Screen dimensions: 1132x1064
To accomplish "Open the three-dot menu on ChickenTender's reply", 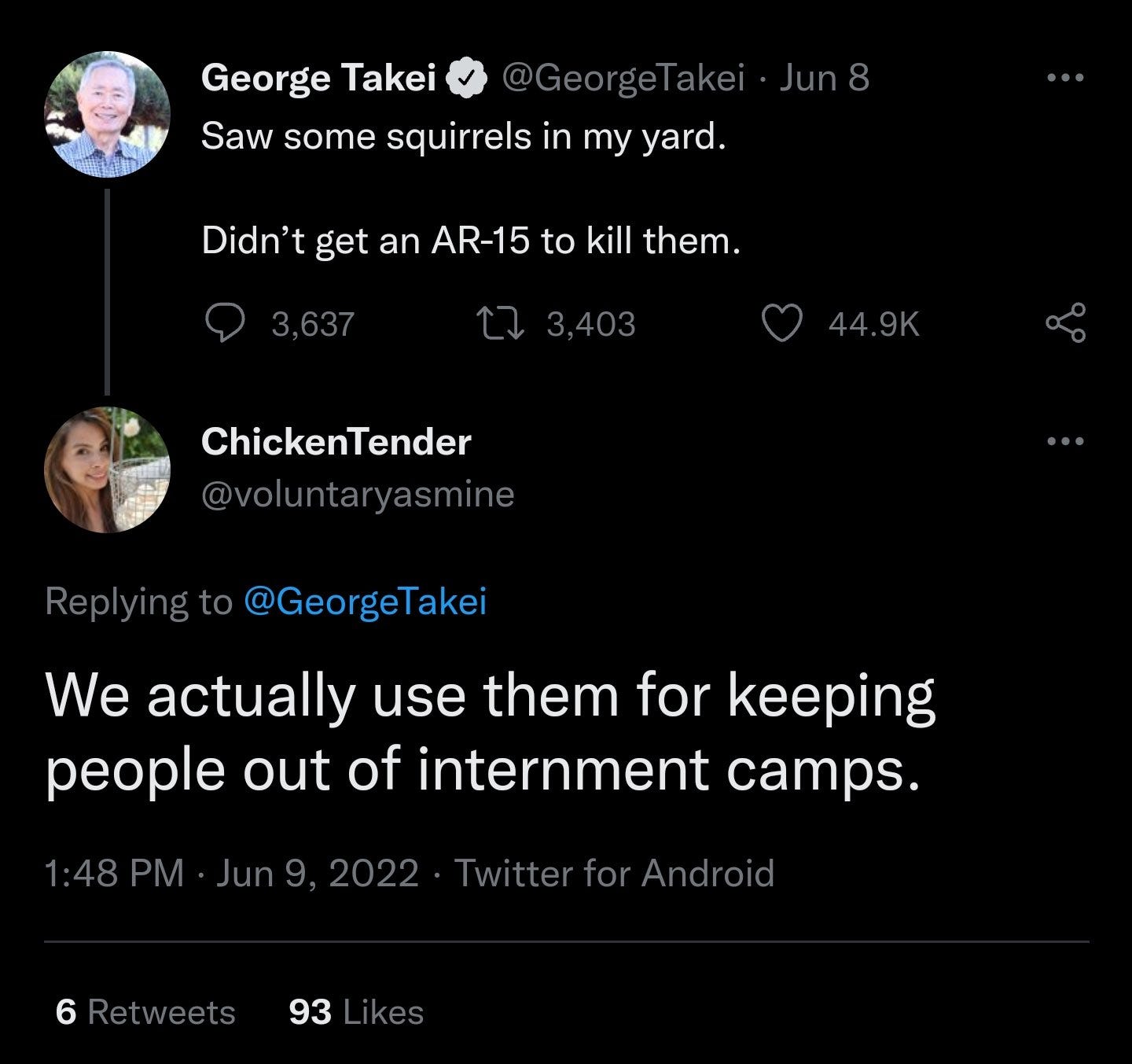I will (x=1066, y=441).
